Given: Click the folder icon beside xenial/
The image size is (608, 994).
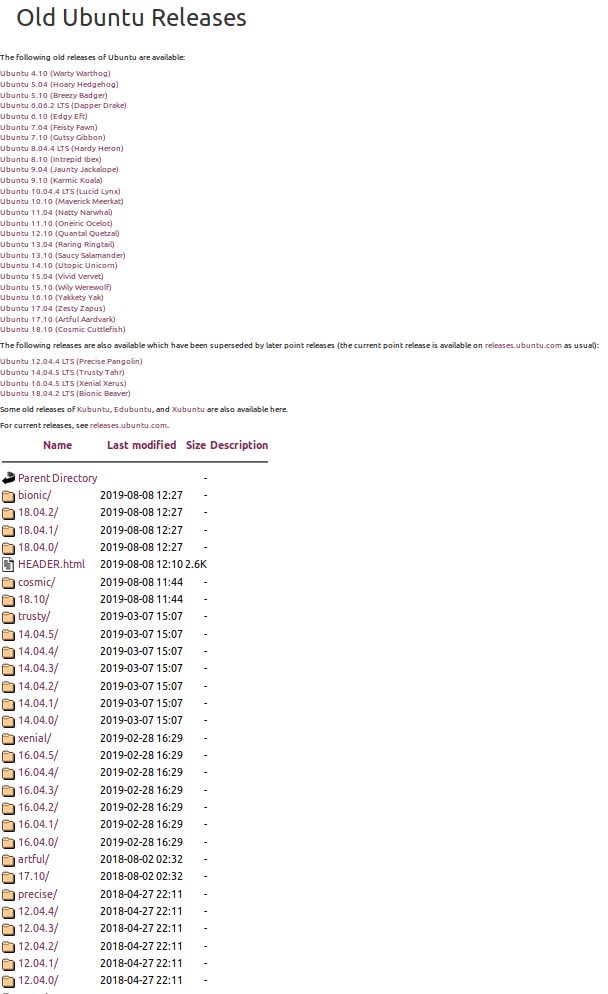Looking at the screenshot, I should click(x=8, y=739).
